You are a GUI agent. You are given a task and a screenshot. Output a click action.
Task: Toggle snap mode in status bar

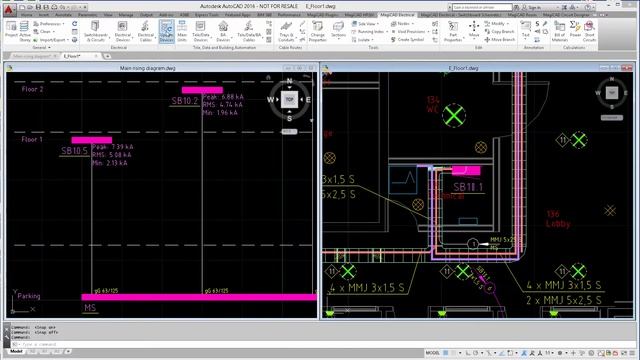453,353
